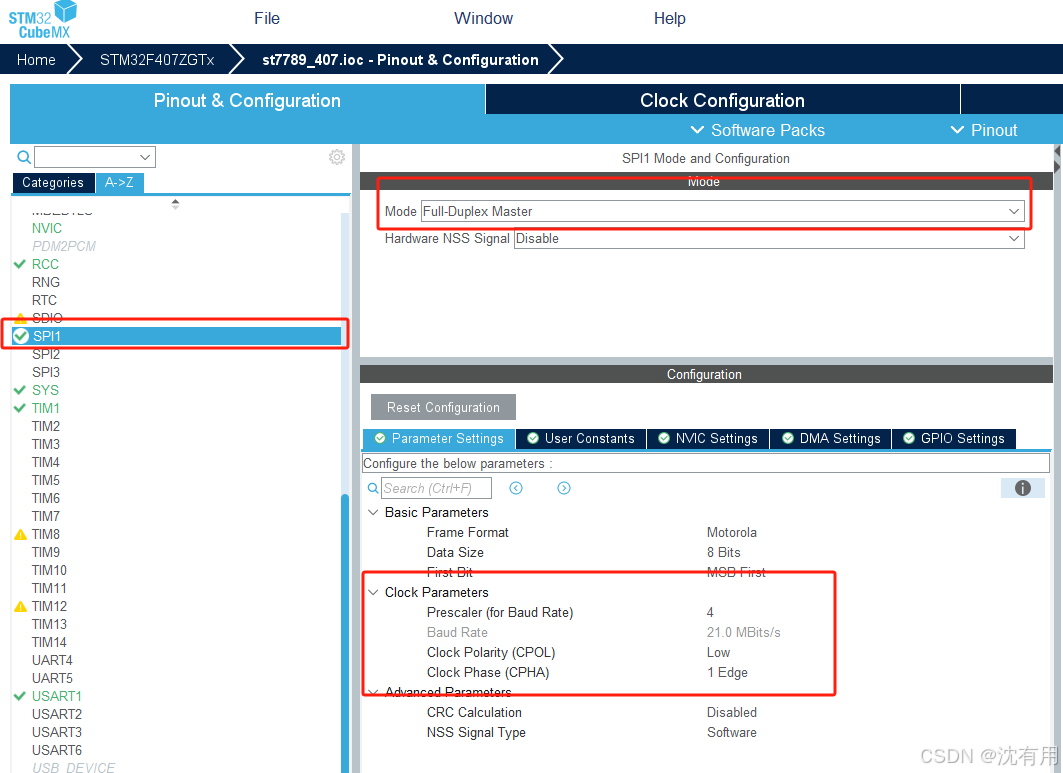Select SPI3 in the peripheral list
The width and height of the screenshot is (1063, 773).
[46, 372]
